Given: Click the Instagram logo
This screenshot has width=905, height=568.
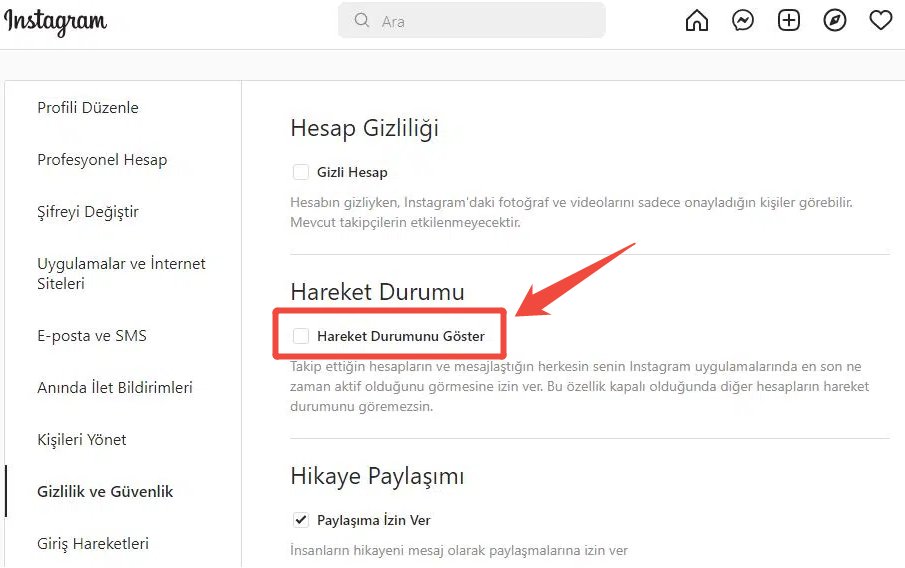Looking at the screenshot, I should (55, 22).
